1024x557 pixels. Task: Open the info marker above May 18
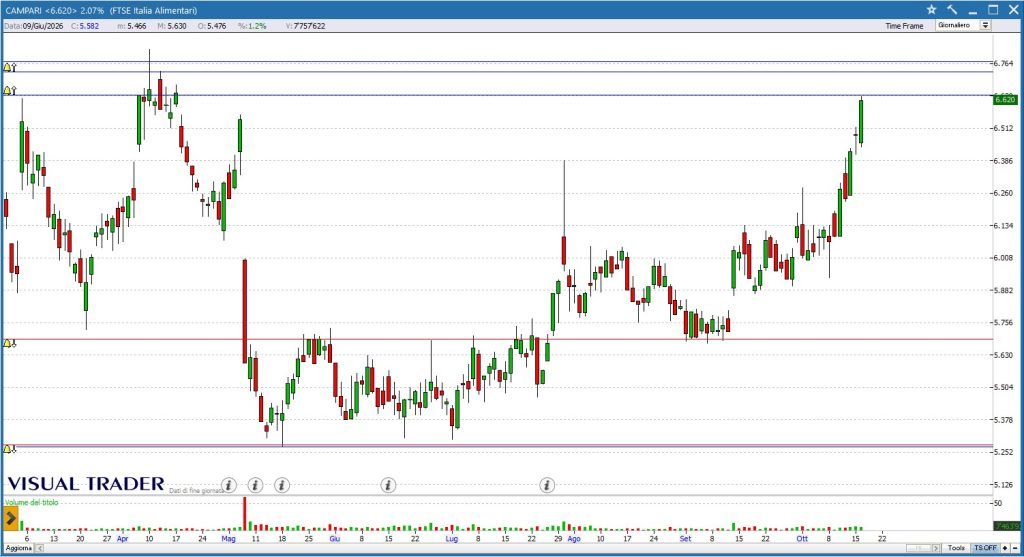[281, 485]
